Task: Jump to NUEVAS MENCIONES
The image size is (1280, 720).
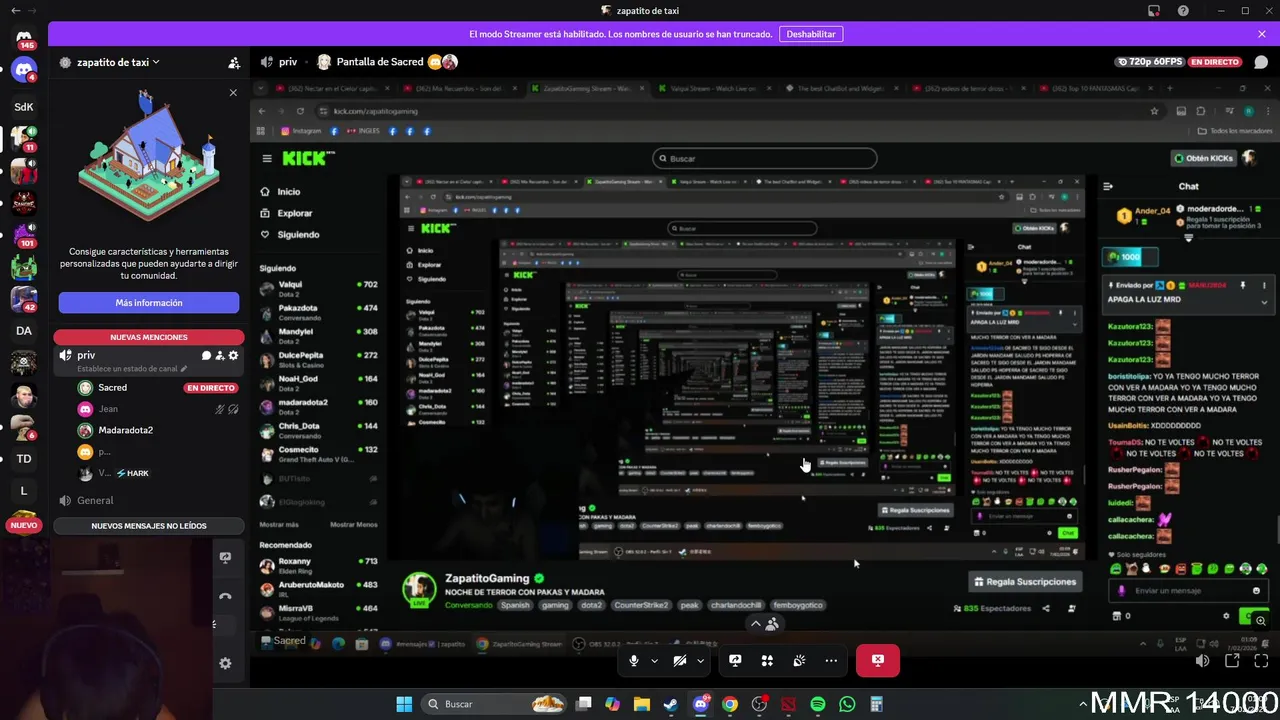Action: [x=148, y=337]
